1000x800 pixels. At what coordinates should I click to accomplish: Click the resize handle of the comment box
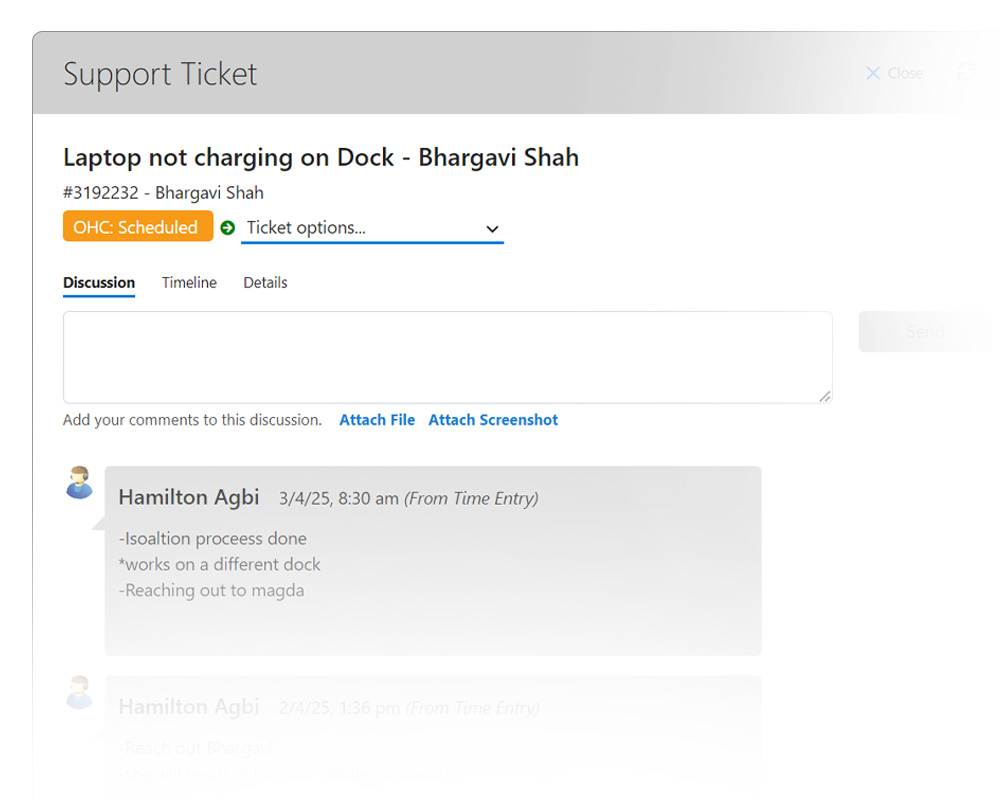(825, 396)
